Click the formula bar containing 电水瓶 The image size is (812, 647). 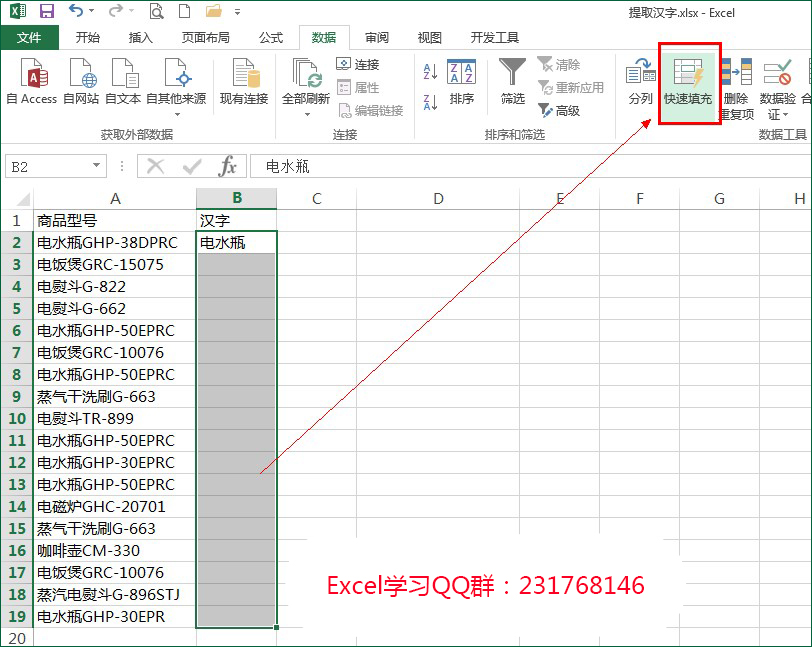coord(531,166)
